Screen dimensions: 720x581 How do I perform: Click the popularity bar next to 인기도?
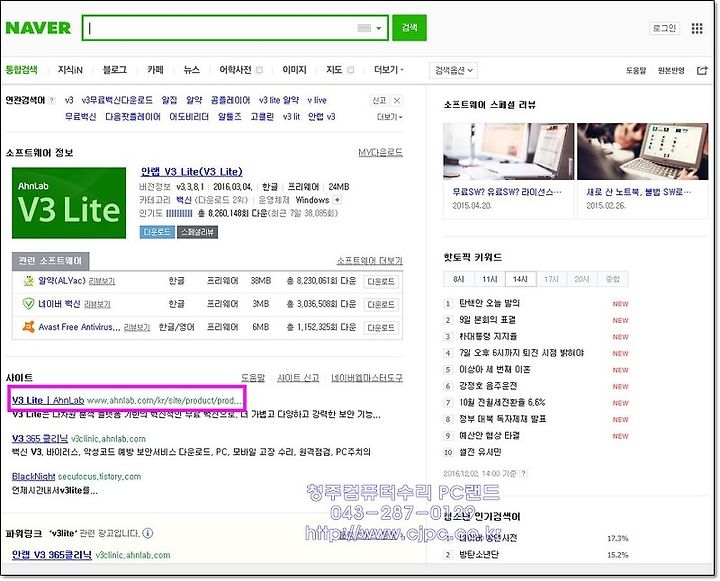pos(179,214)
